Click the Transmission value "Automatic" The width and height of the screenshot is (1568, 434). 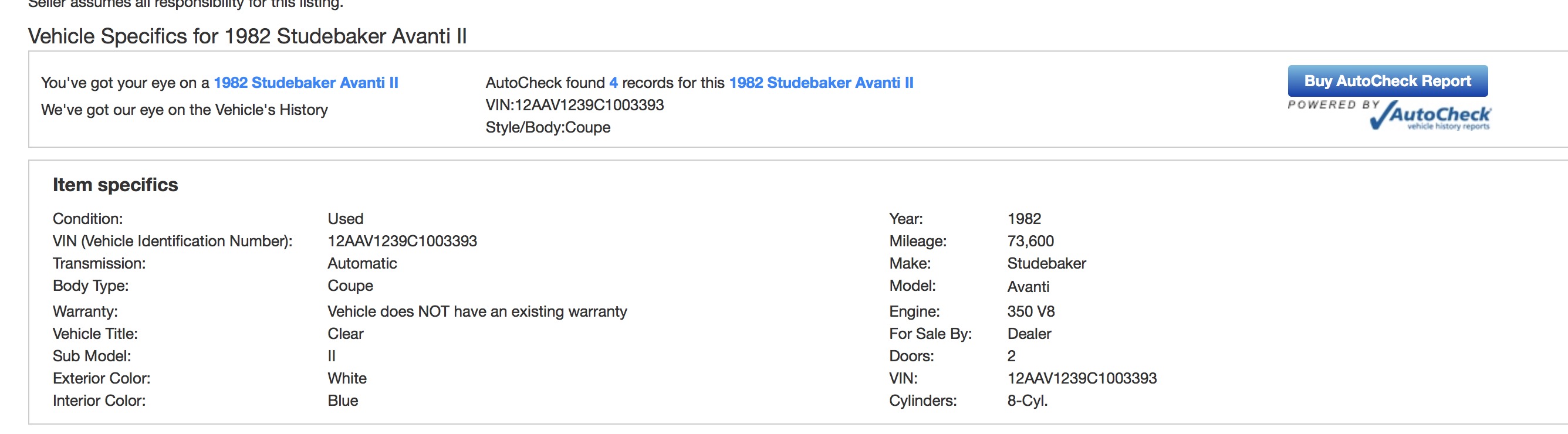[x=361, y=263]
